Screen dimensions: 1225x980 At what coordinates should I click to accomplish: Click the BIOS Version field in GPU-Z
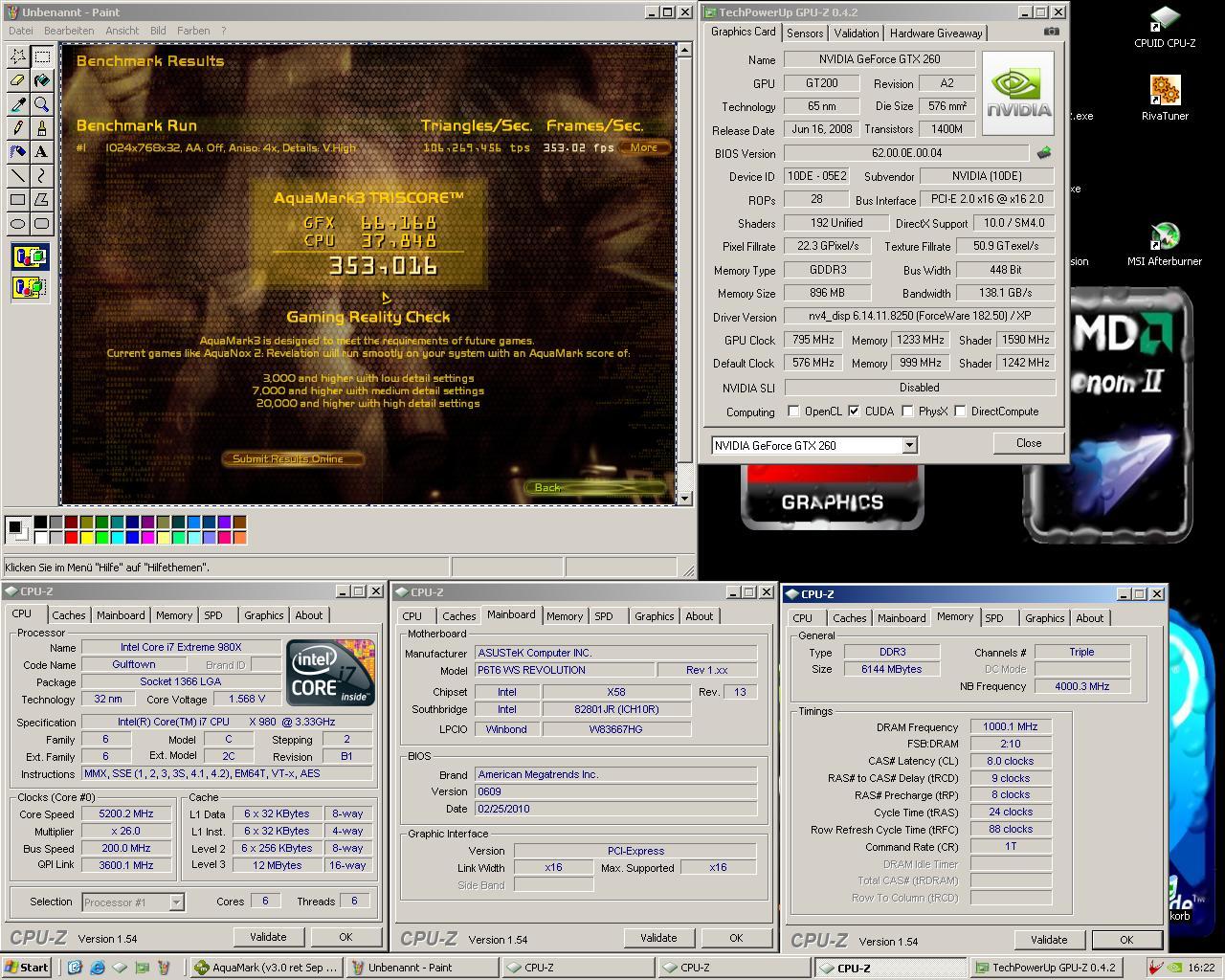906,153
